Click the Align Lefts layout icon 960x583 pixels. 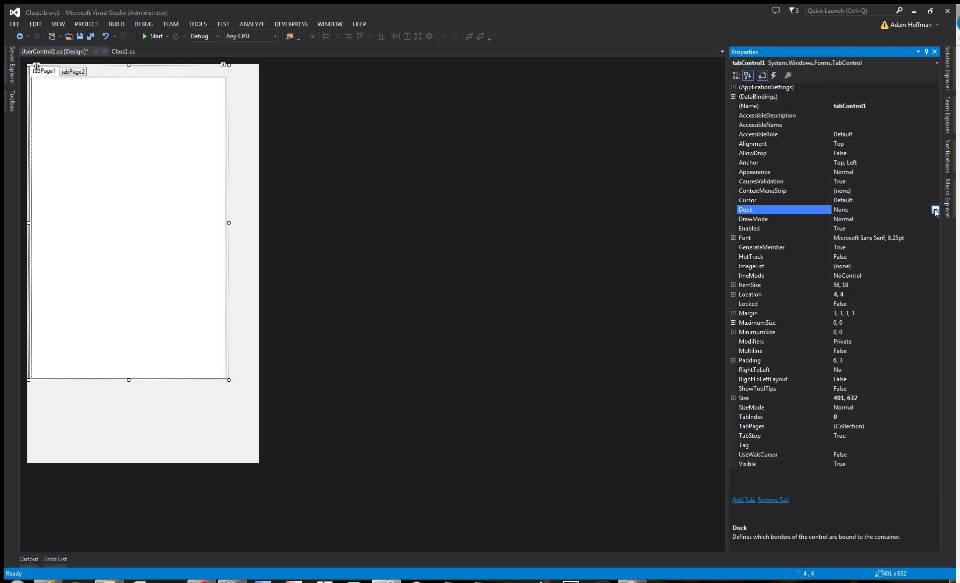click(x=326, y=36)
